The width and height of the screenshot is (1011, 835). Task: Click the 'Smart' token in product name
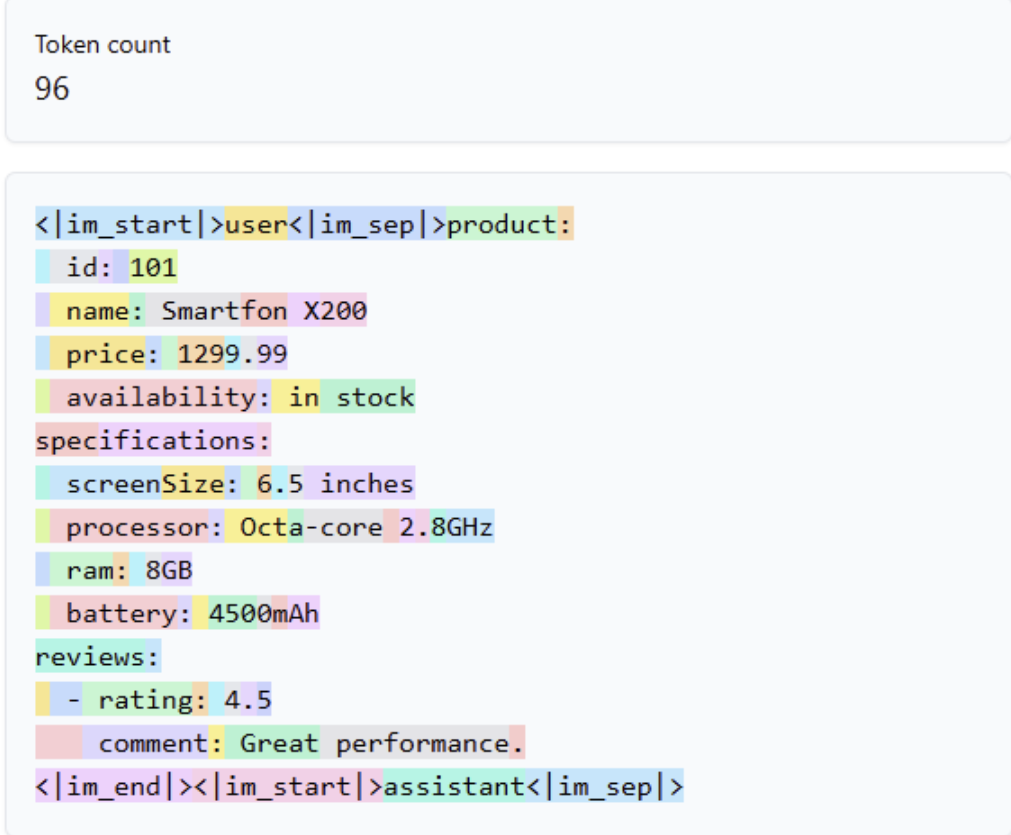click(193, 310)
